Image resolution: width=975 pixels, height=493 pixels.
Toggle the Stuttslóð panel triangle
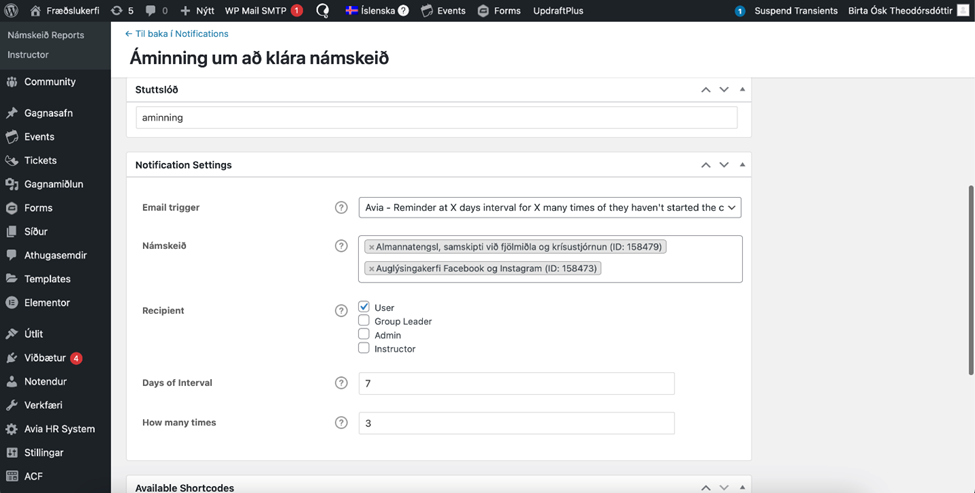tap(742, 89)
